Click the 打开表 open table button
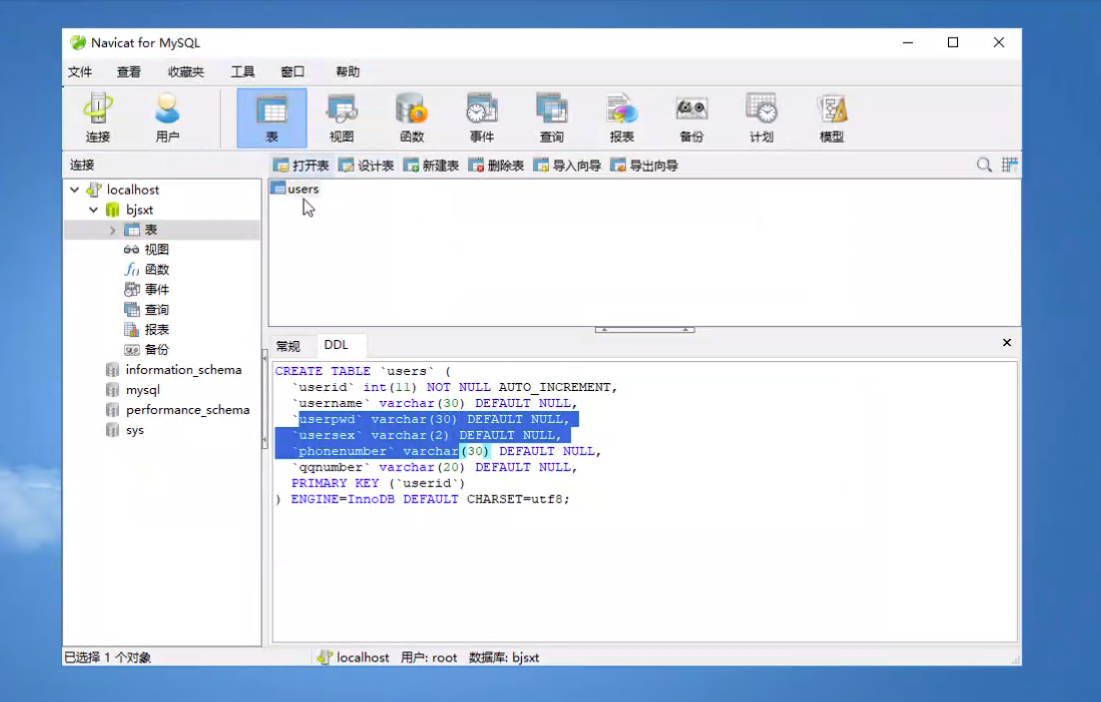Image resolution: width=1101 pixels, height=702 pixels. 301,166
